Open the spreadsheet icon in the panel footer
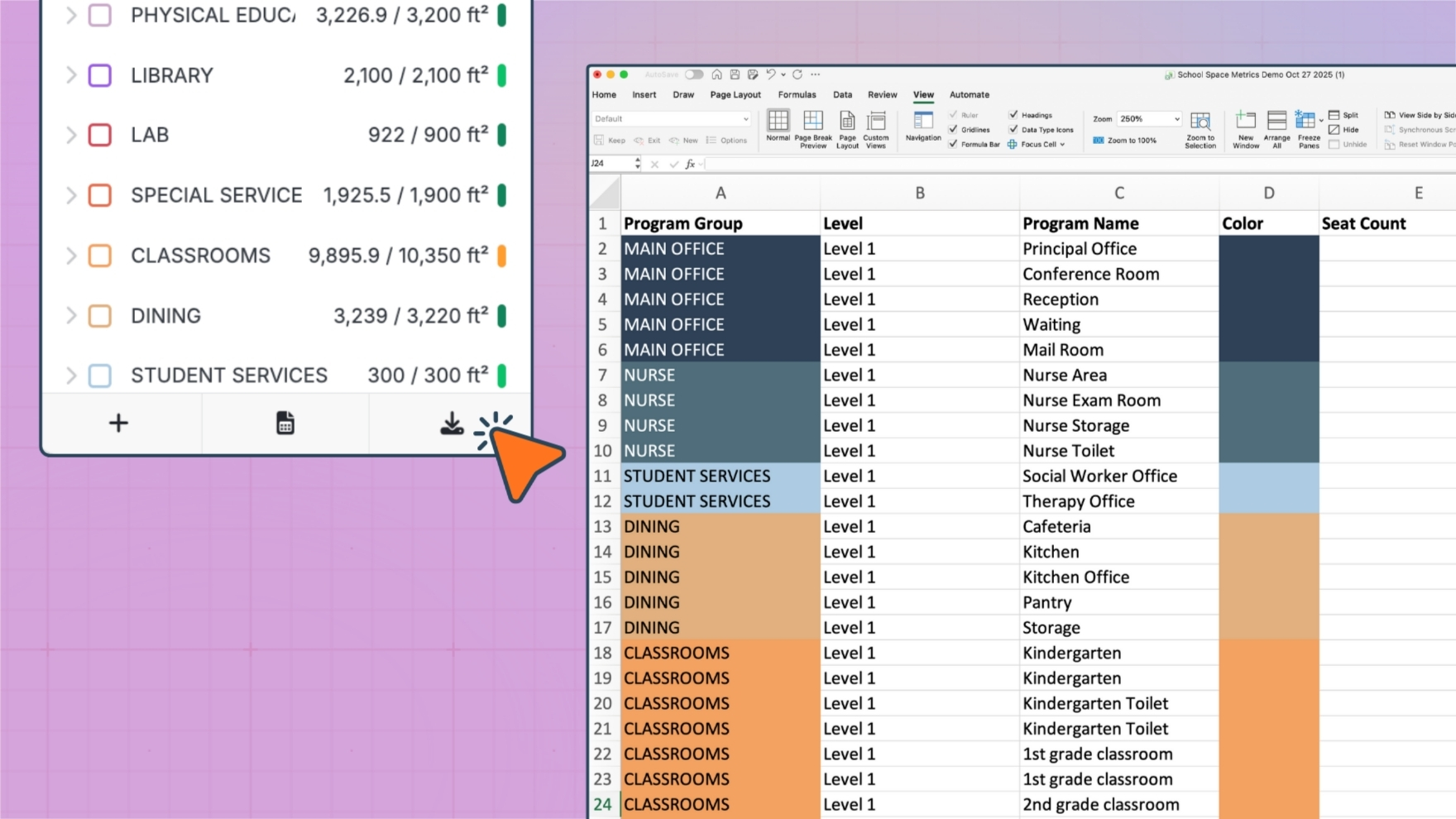The width and height of the screenshot is (1456, 819). [285, 424]
